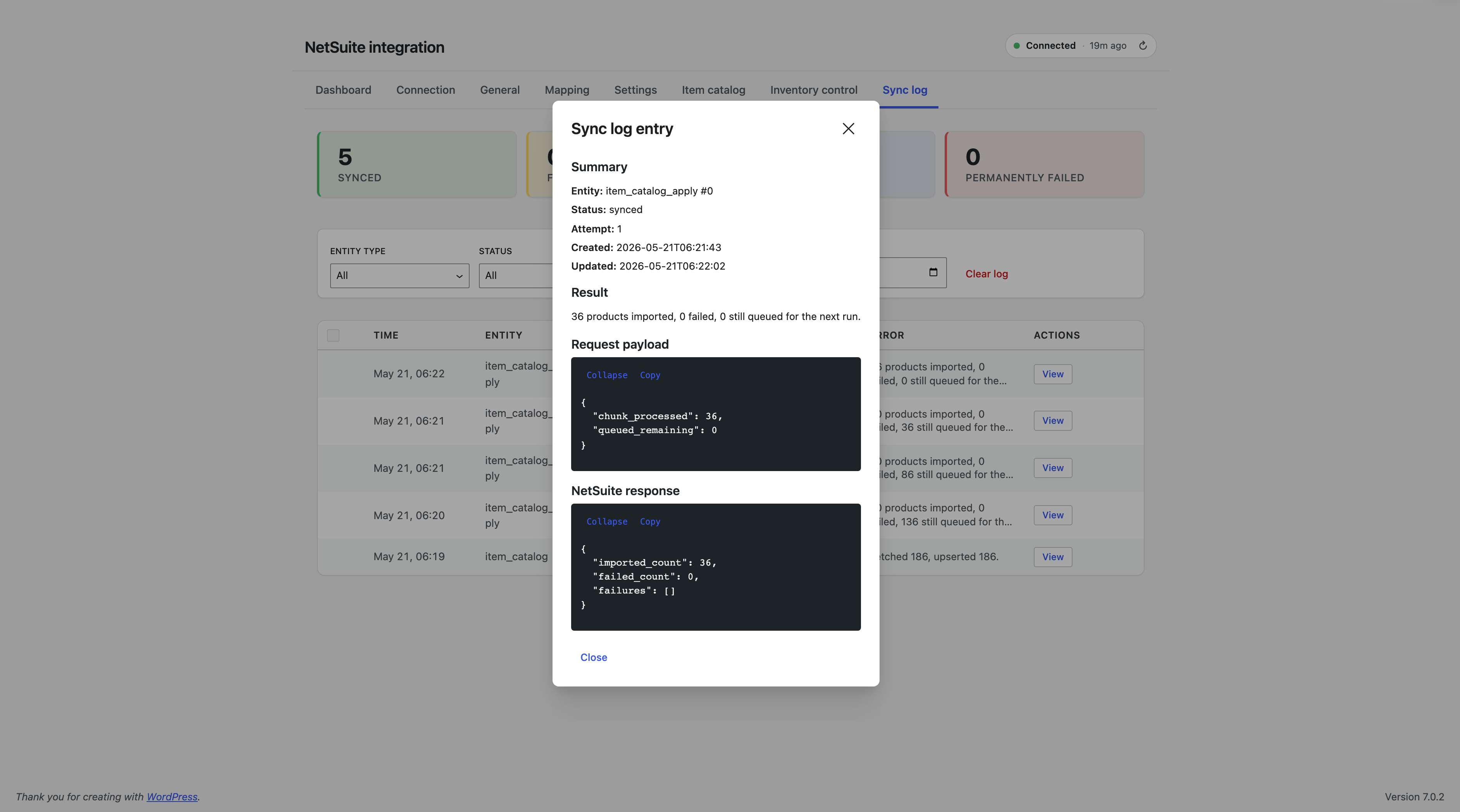Viewport: 1460px width, 812px height.
Task: Click the NetSuite integration page title
Action: (374, 47)
